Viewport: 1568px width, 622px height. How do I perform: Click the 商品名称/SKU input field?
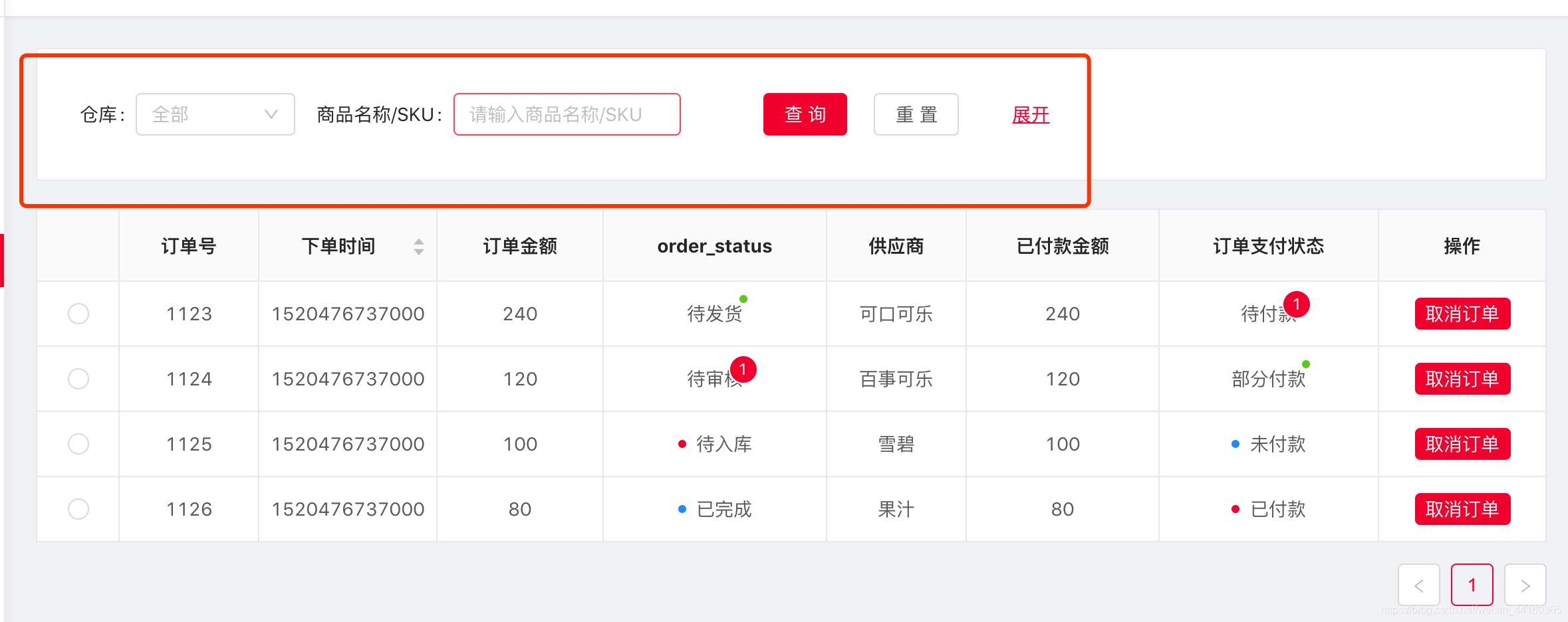coord(566,114)
